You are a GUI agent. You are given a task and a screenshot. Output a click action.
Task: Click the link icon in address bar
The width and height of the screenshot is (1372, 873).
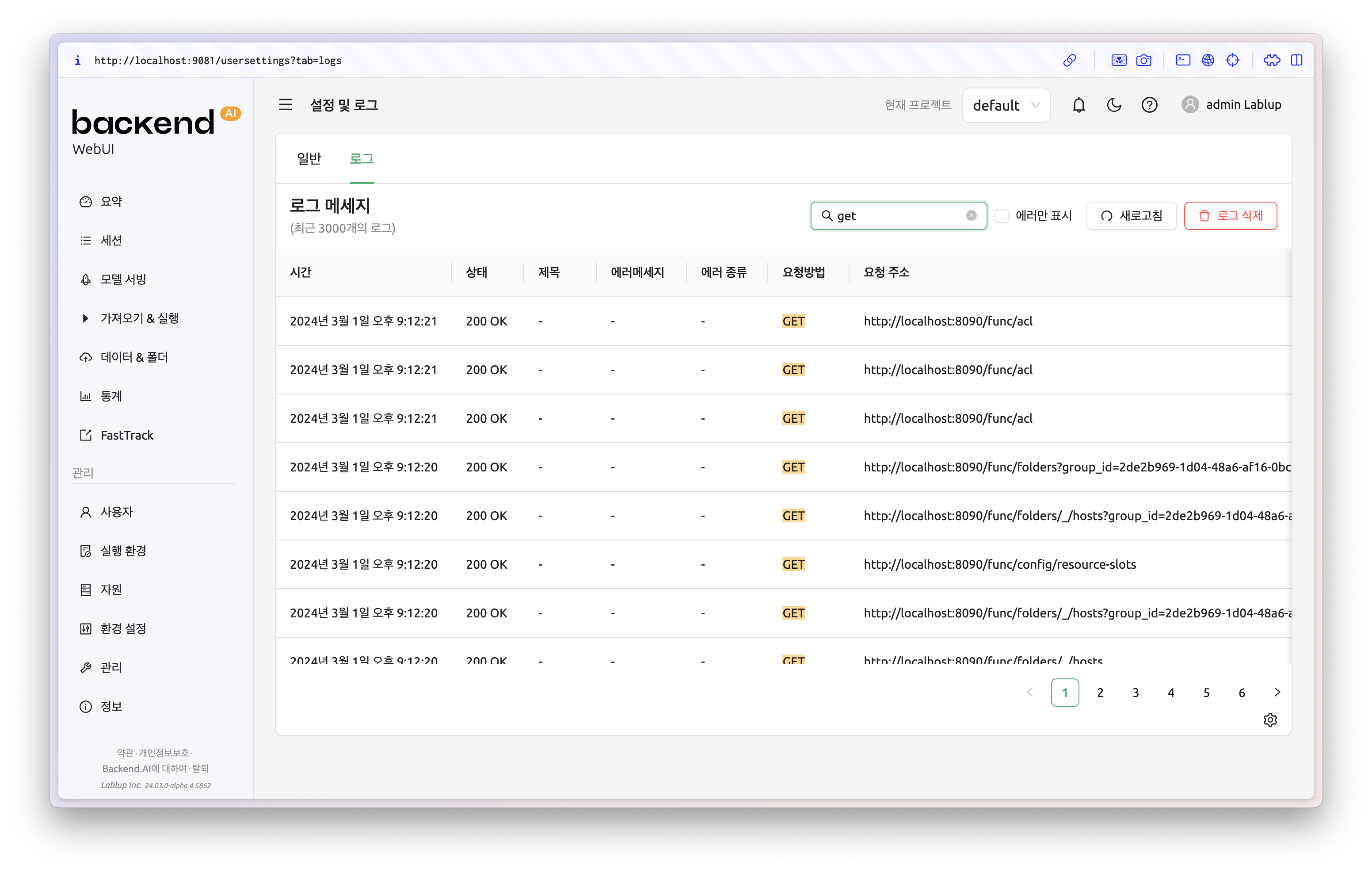pyautogui.click(x=1070, y=61)
